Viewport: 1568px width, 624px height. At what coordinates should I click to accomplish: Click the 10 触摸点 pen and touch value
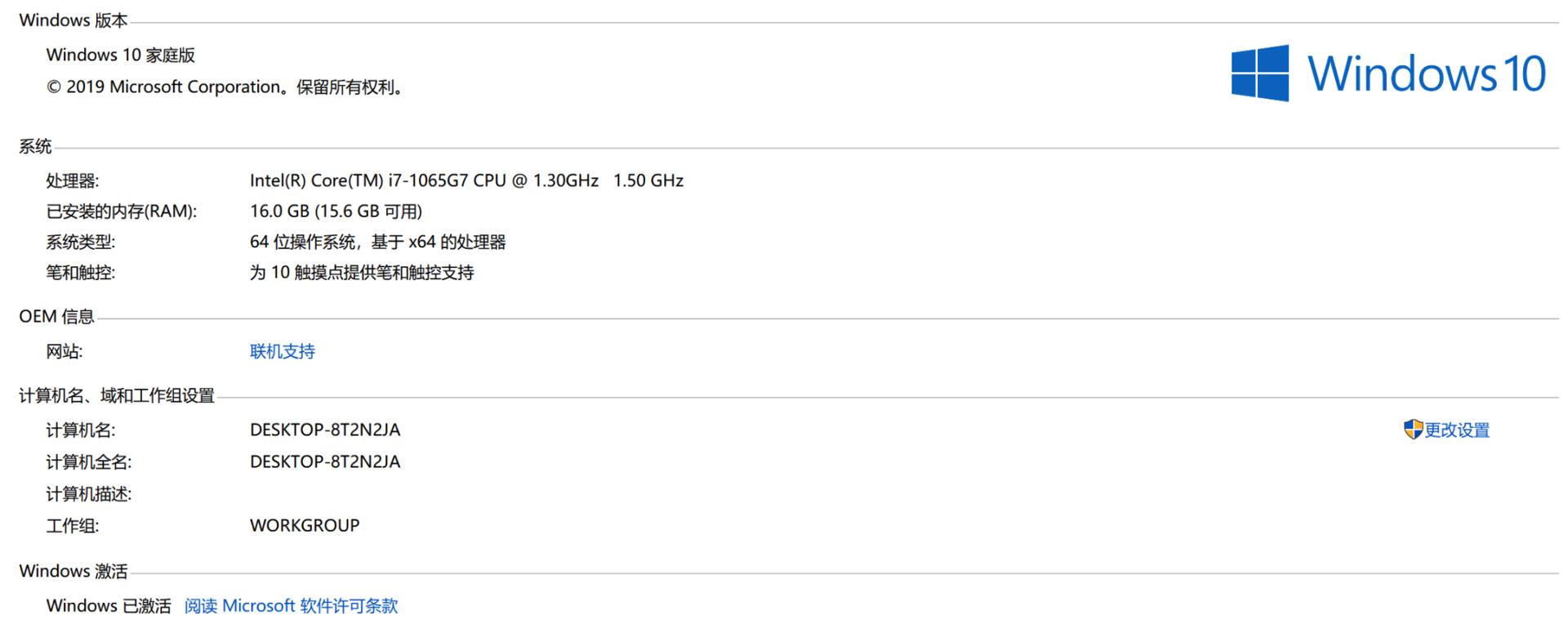[x=361, y=273]
